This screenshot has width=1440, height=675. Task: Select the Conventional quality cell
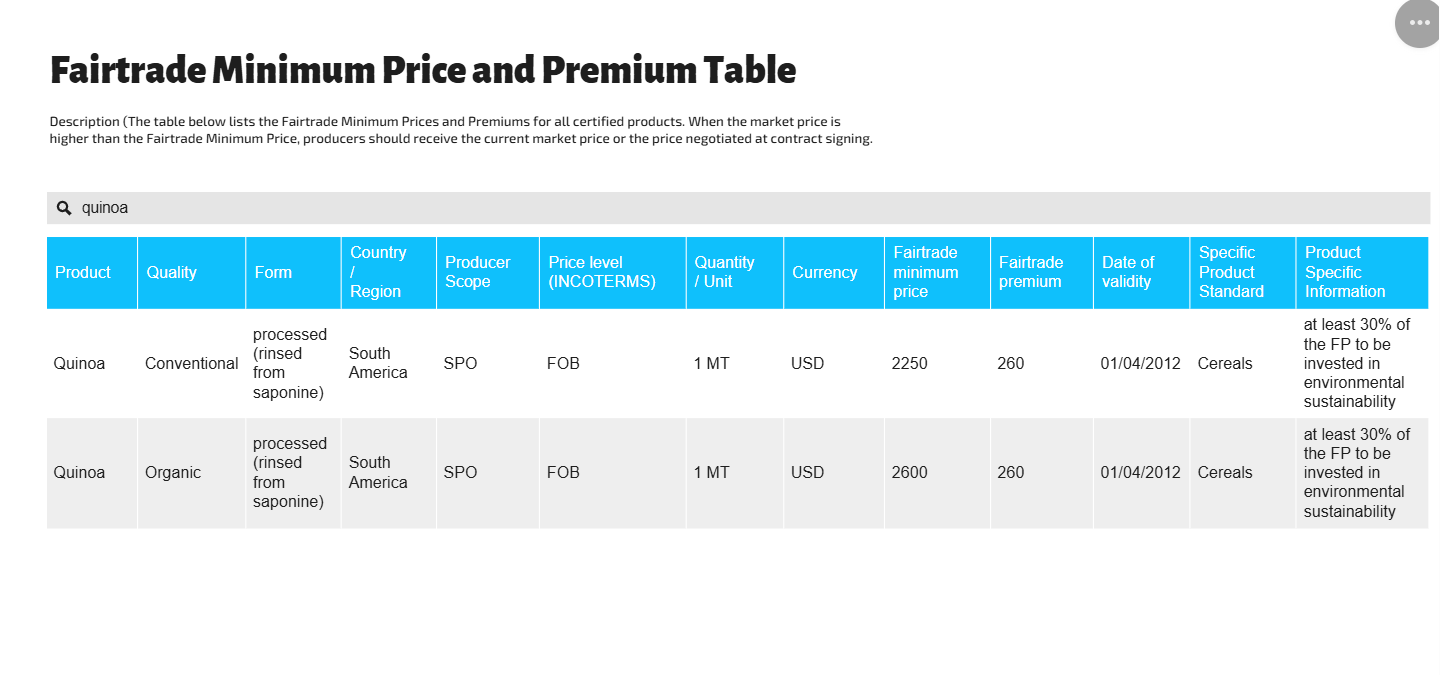click(x=192, y=363)
